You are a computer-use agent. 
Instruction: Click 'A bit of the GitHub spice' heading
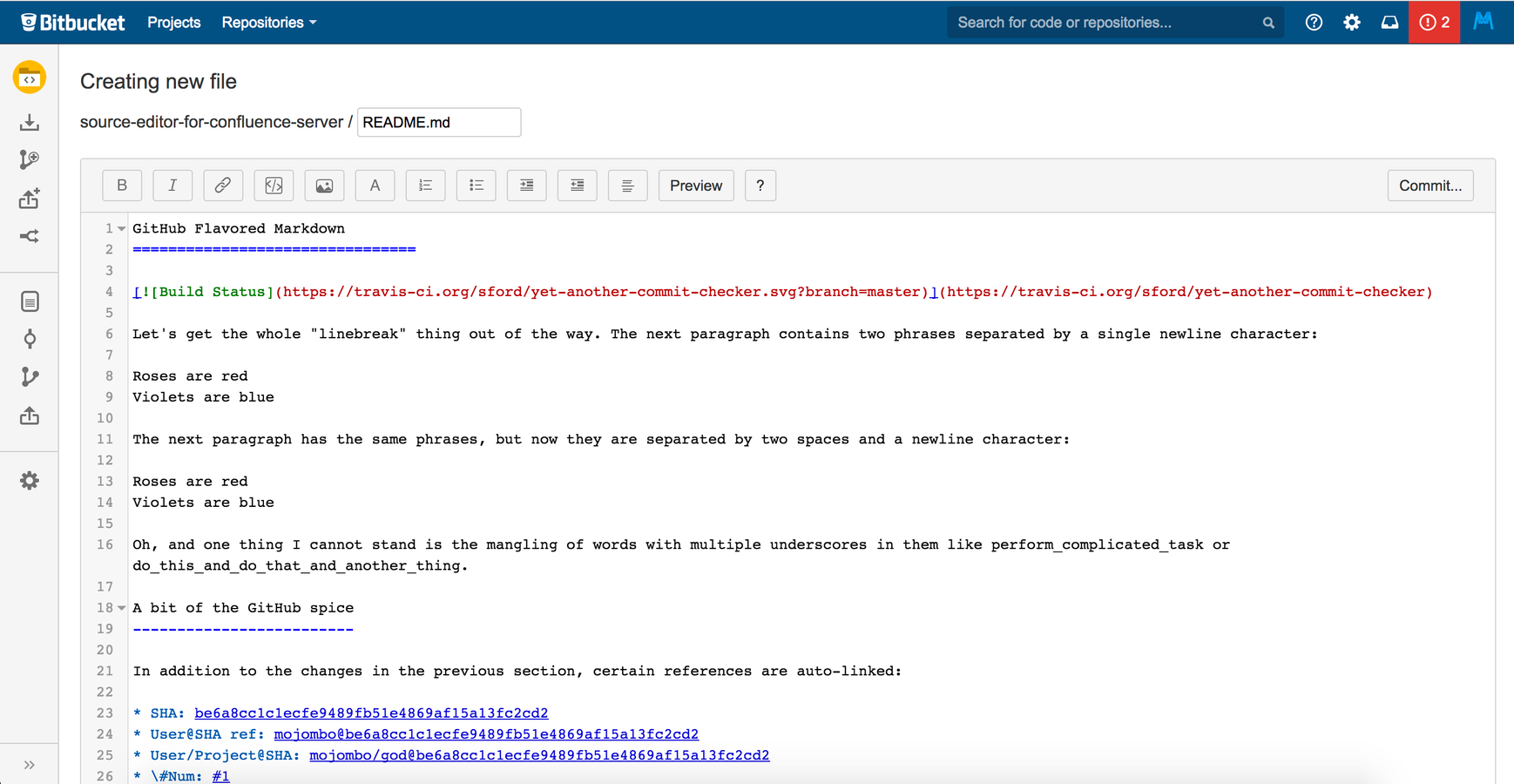(x=243, y=608)
